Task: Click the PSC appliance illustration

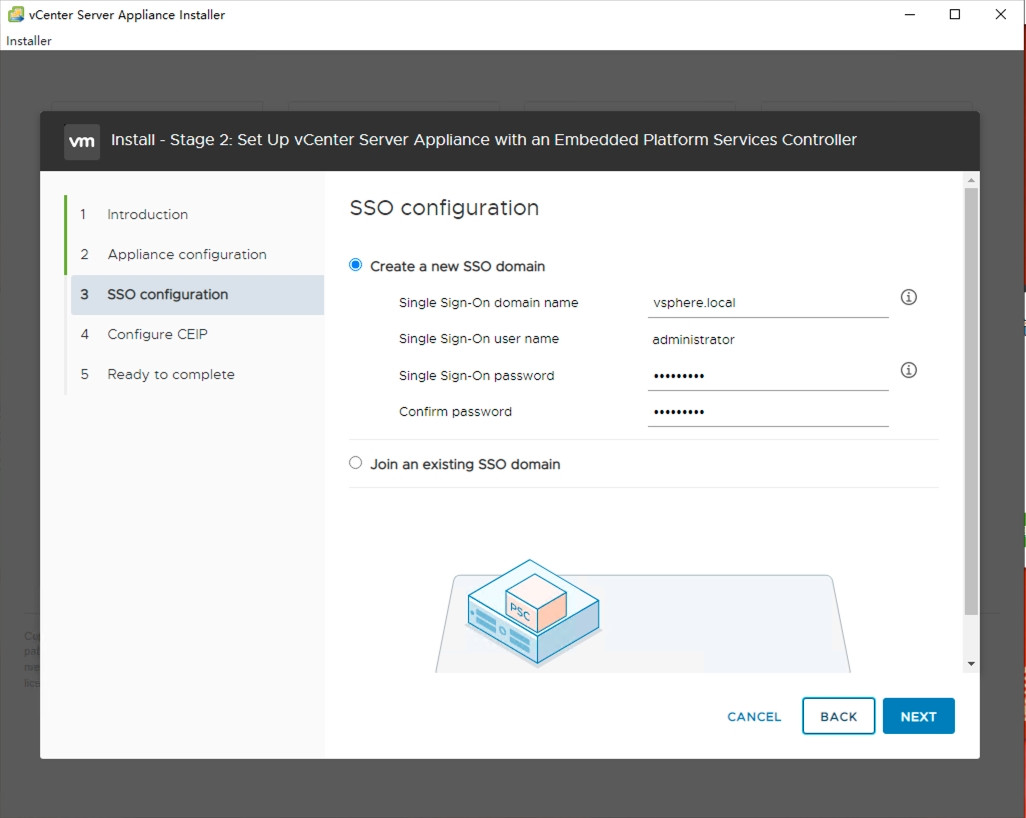Action: 532,612
